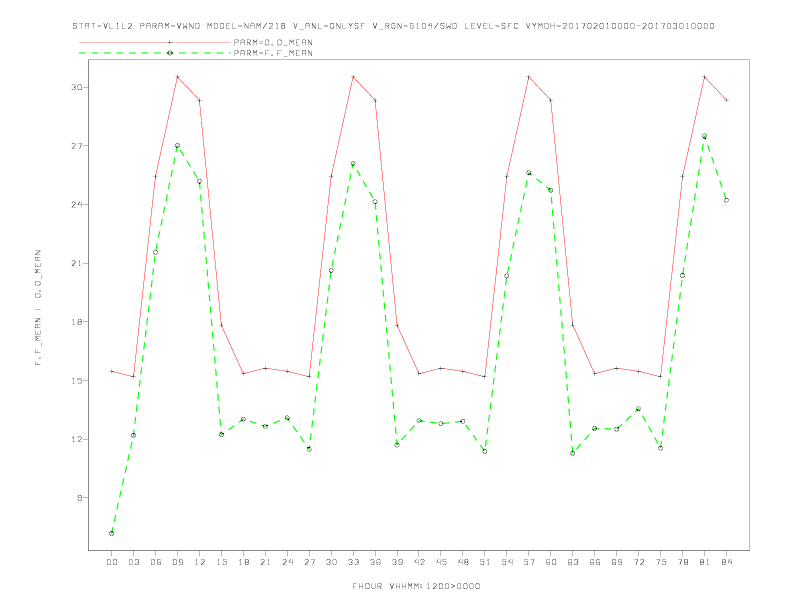
Task: Click the x-axis forecast hour label 48
Action: click(463, 562)
